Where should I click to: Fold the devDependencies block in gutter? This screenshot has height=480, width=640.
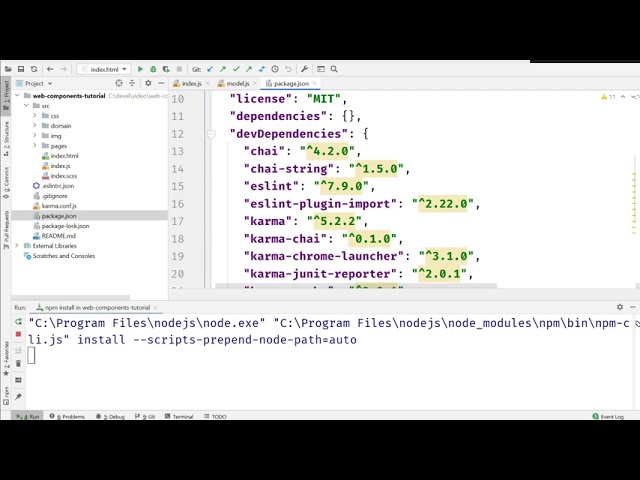click(x=211, y=134)
